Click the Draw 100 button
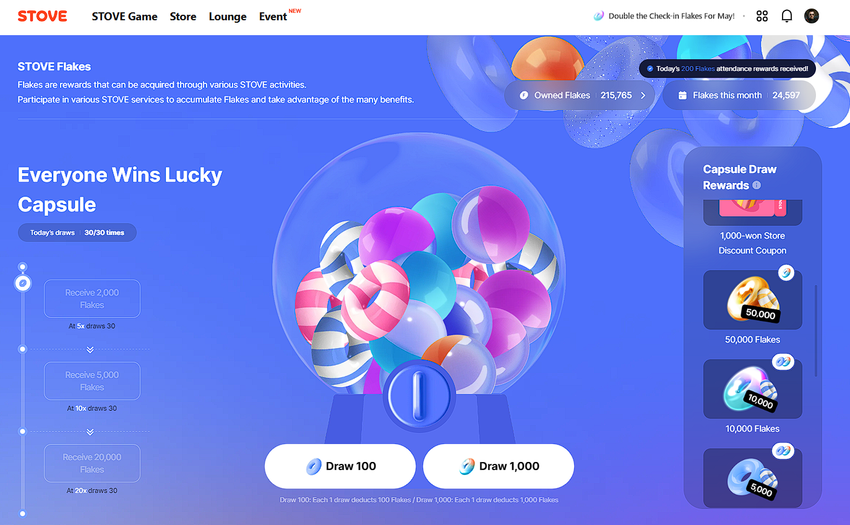 pyautogui.click(x=340, y=466)
